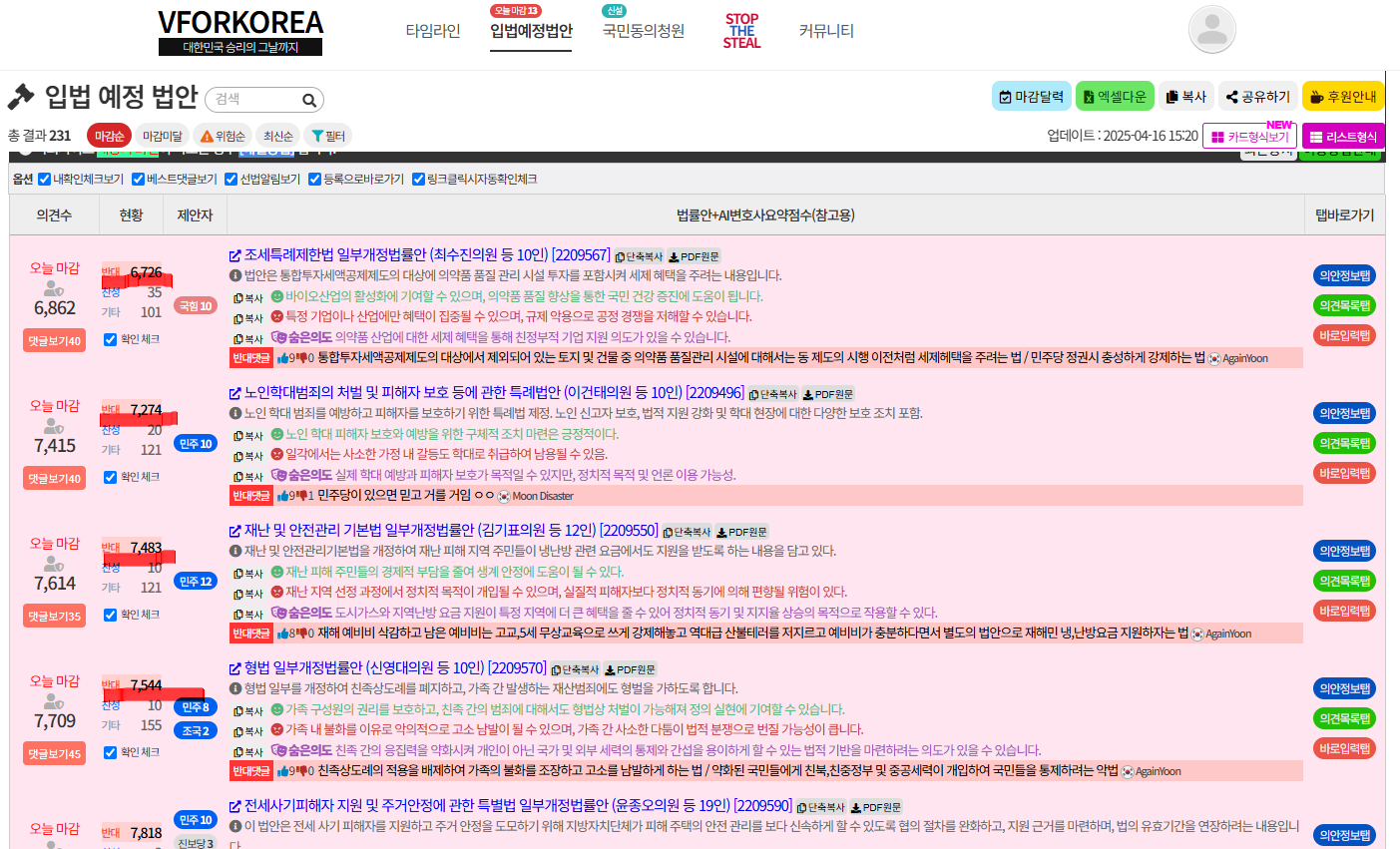Download PDF원문 for bill 2209496
This screenshot has height=849, width=1400.
828,394
